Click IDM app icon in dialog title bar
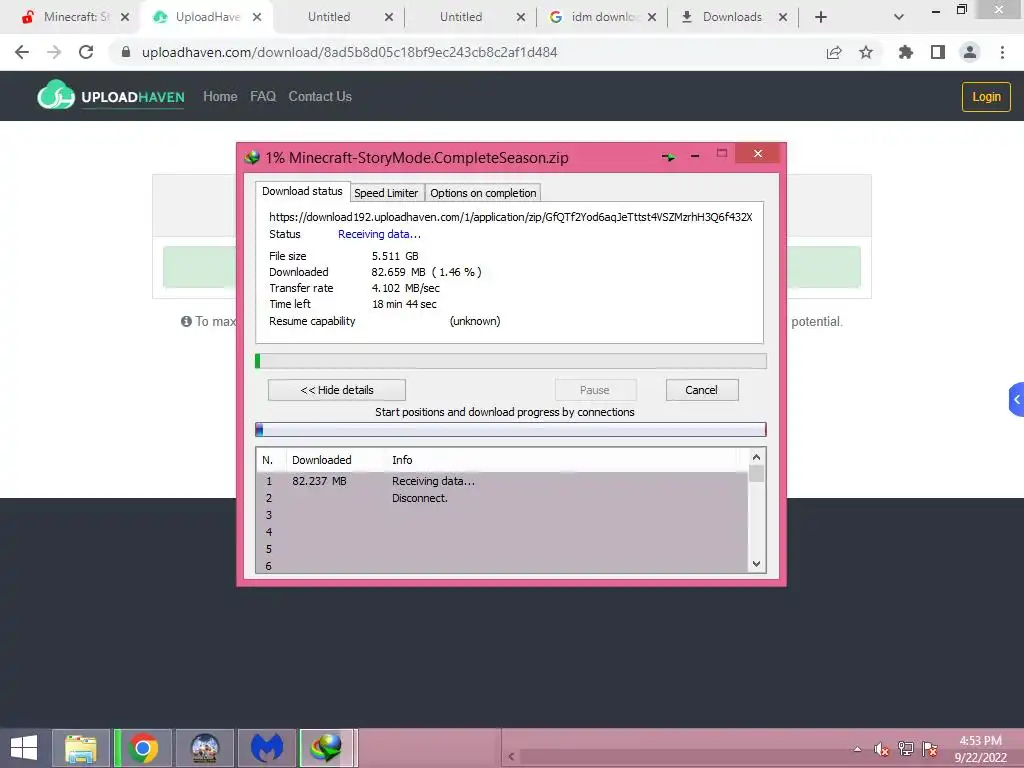This screenshot has height=768, width=1024. coord(252,157)
